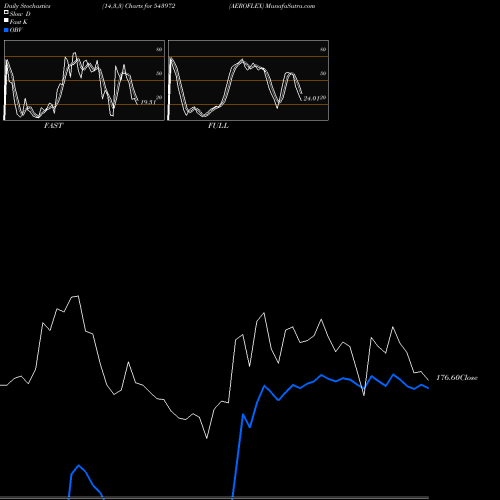Click the '(AEROFLEX) MunafaSutra.com' title text

(x=272, y=6)
